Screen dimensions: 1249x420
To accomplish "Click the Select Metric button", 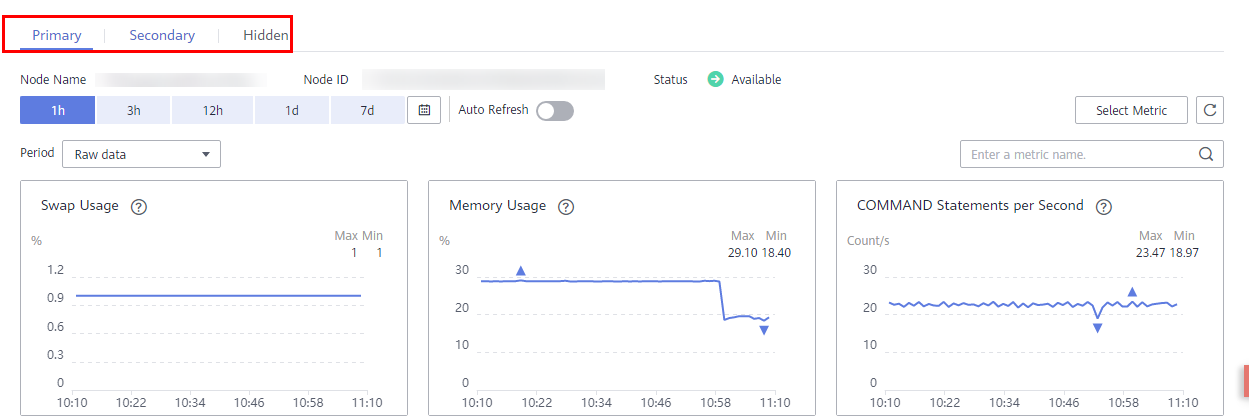I will coord(1131,110).
